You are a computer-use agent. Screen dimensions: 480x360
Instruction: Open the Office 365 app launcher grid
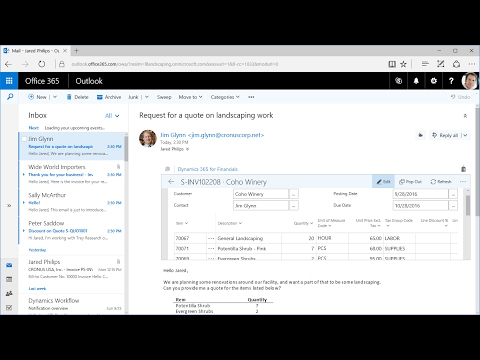coord(9,81)
